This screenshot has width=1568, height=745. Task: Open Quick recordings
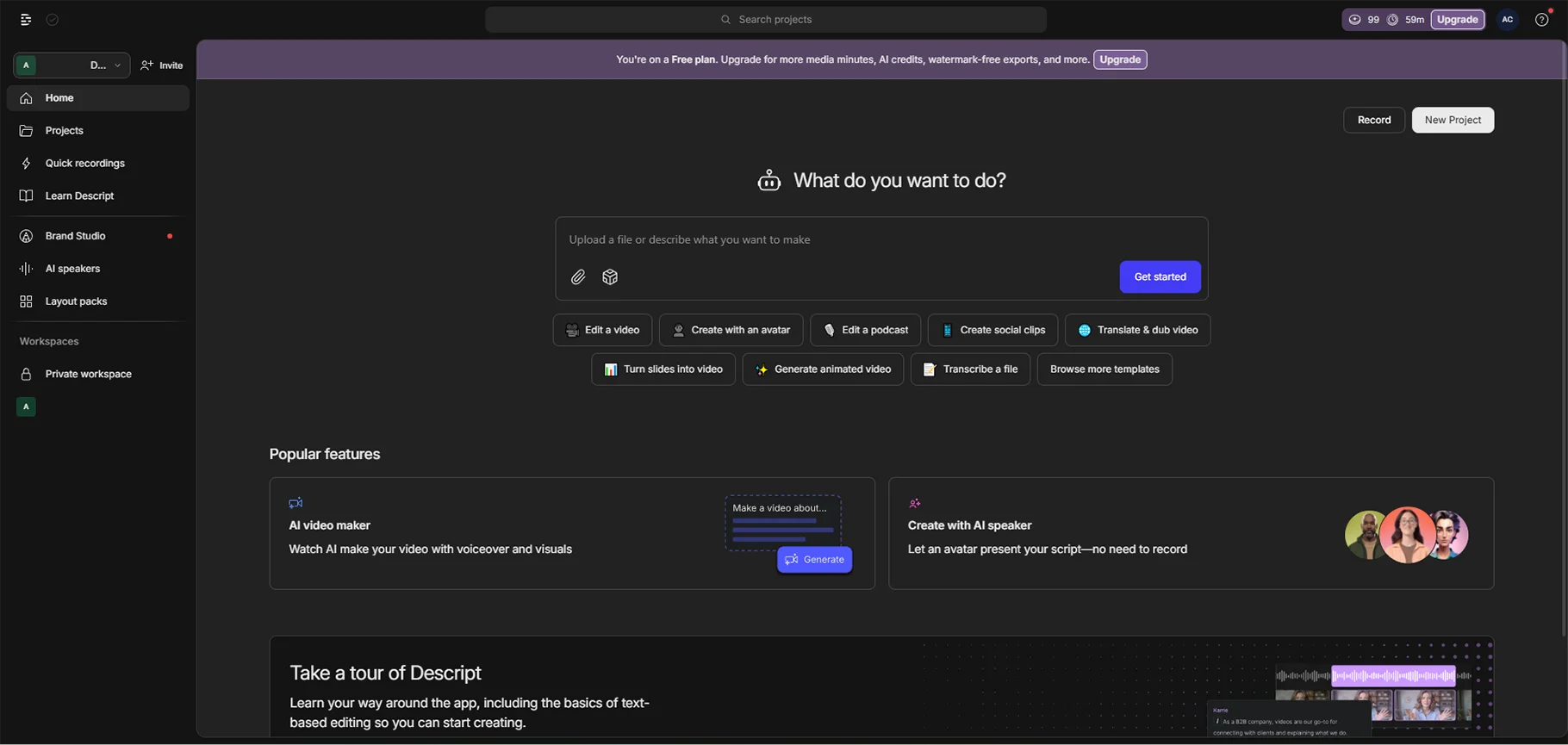(x=98, y=164)
